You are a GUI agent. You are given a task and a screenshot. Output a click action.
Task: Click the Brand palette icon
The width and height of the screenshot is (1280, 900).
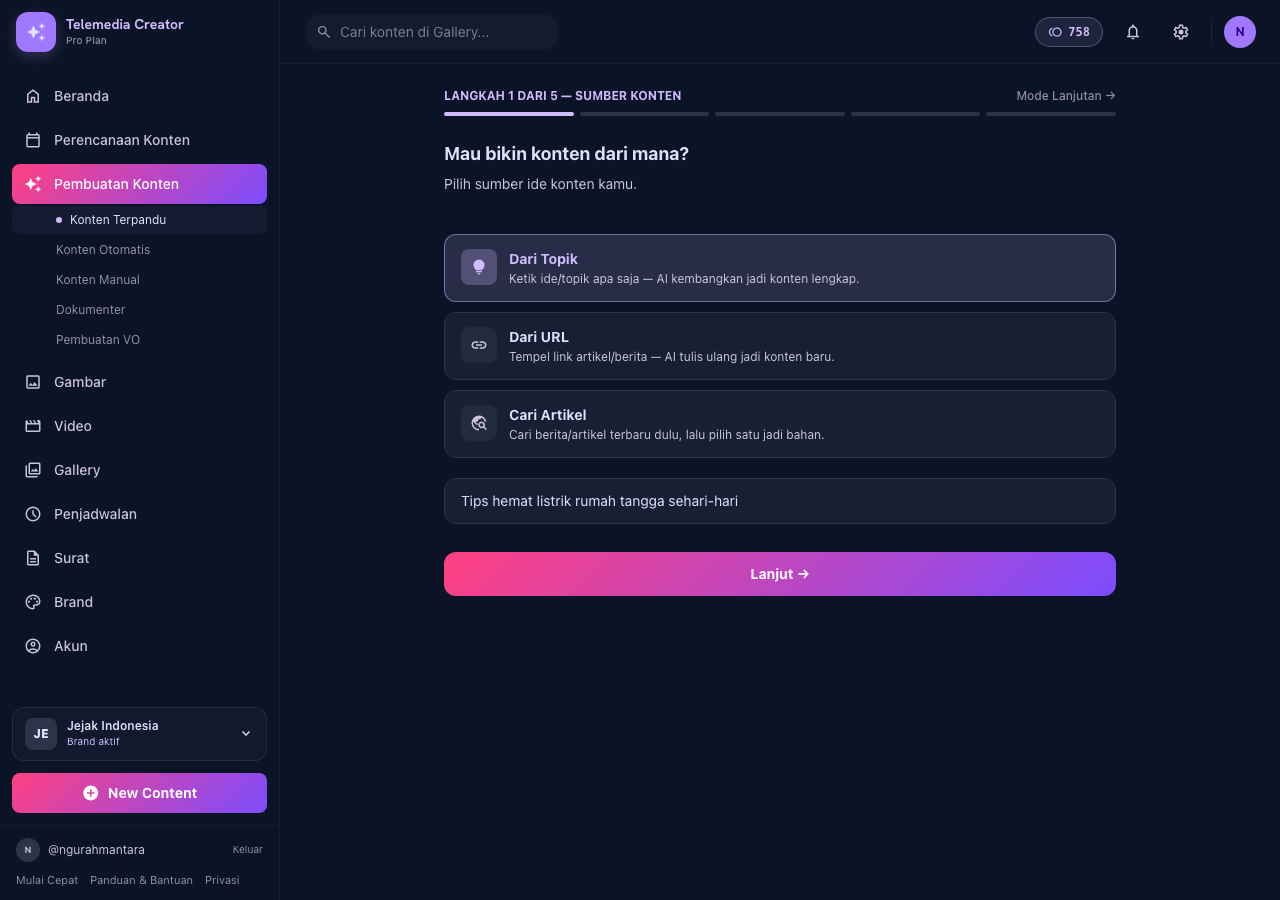pos(33,602)
